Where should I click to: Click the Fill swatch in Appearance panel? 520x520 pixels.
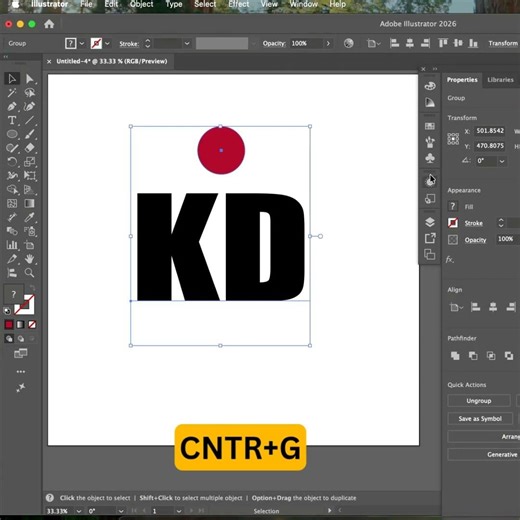pyautogui.click(x=453, y=206)
